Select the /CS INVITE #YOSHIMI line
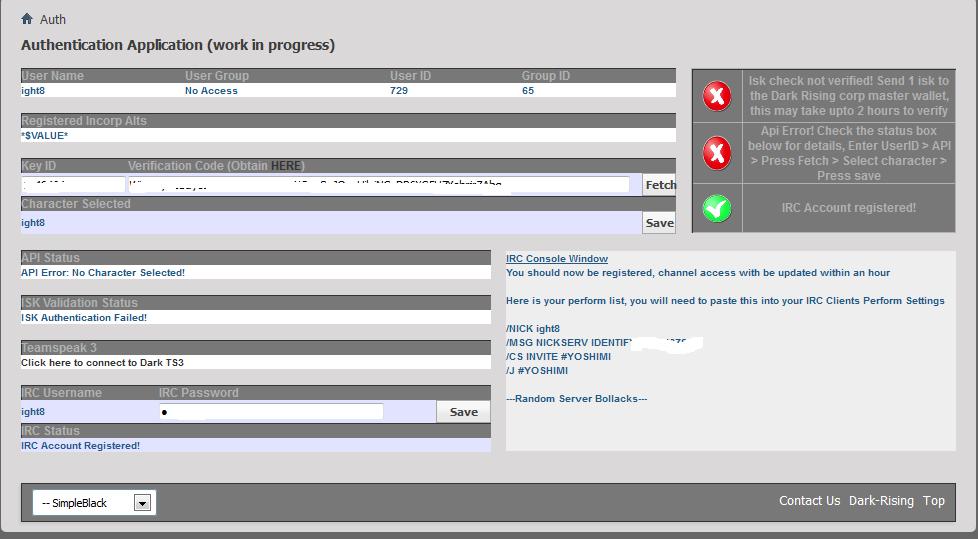This screenshot has height=540, width=978. click(558, 357)
